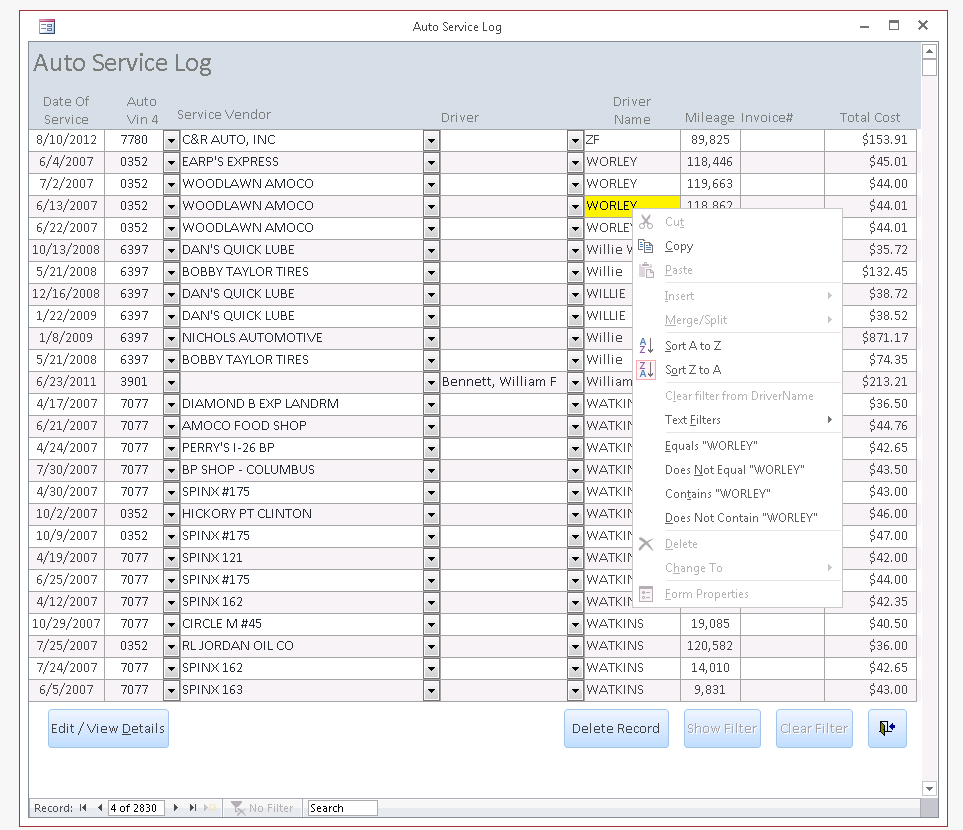Viewport: 963px width, 830px height.
Task: Click inside the Search box at the bottom
Action: point(340,808)
